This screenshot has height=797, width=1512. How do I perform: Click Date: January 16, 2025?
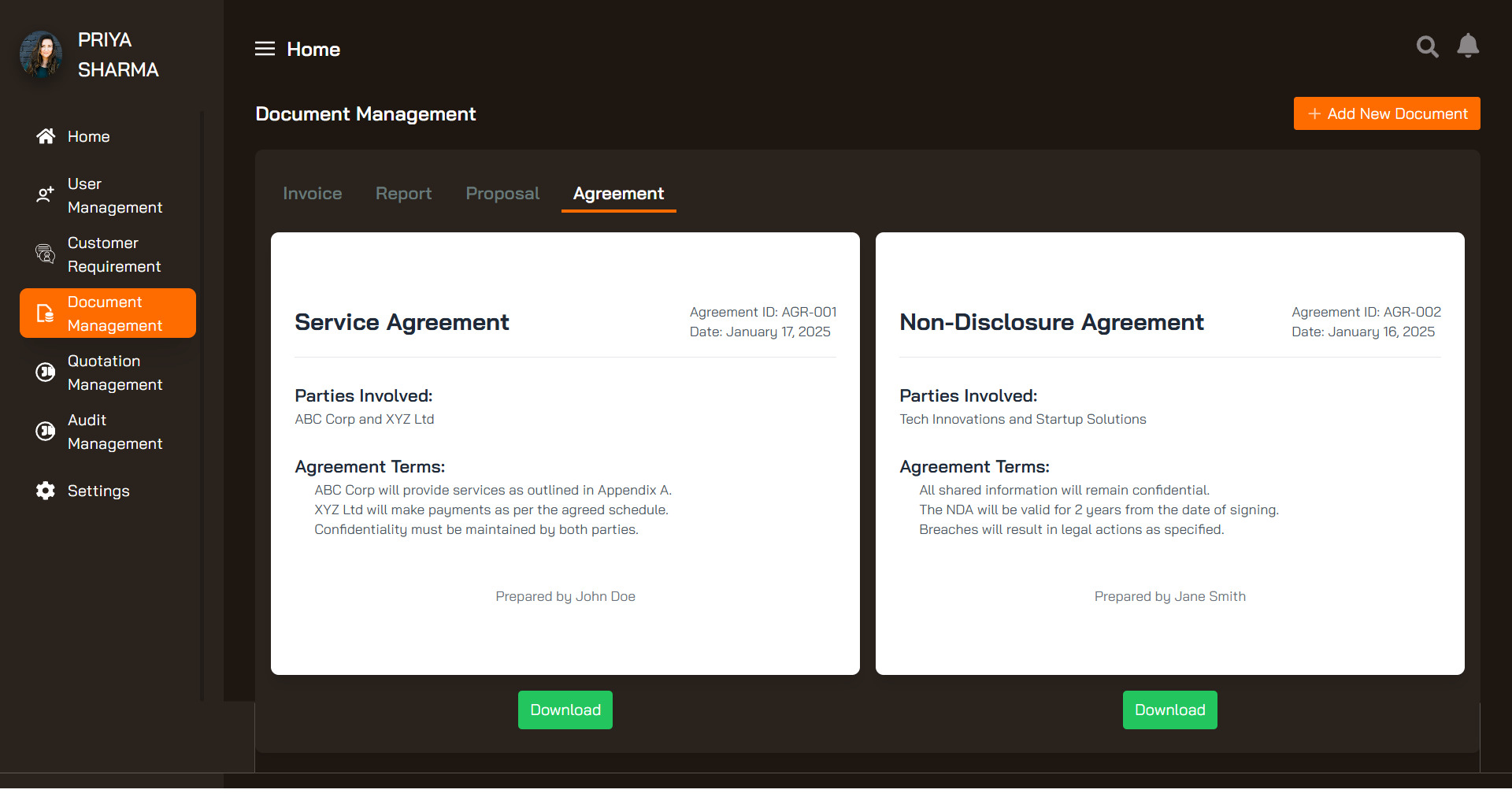[1363, 332]
